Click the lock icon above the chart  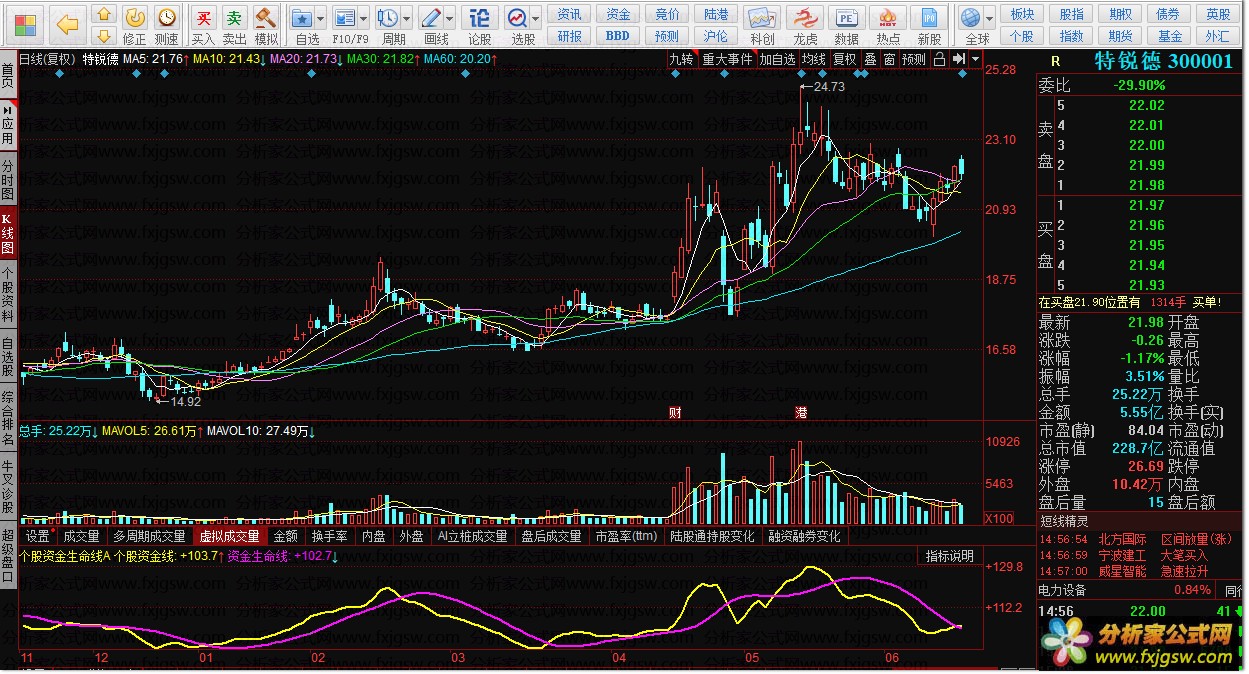coord(939,59)
